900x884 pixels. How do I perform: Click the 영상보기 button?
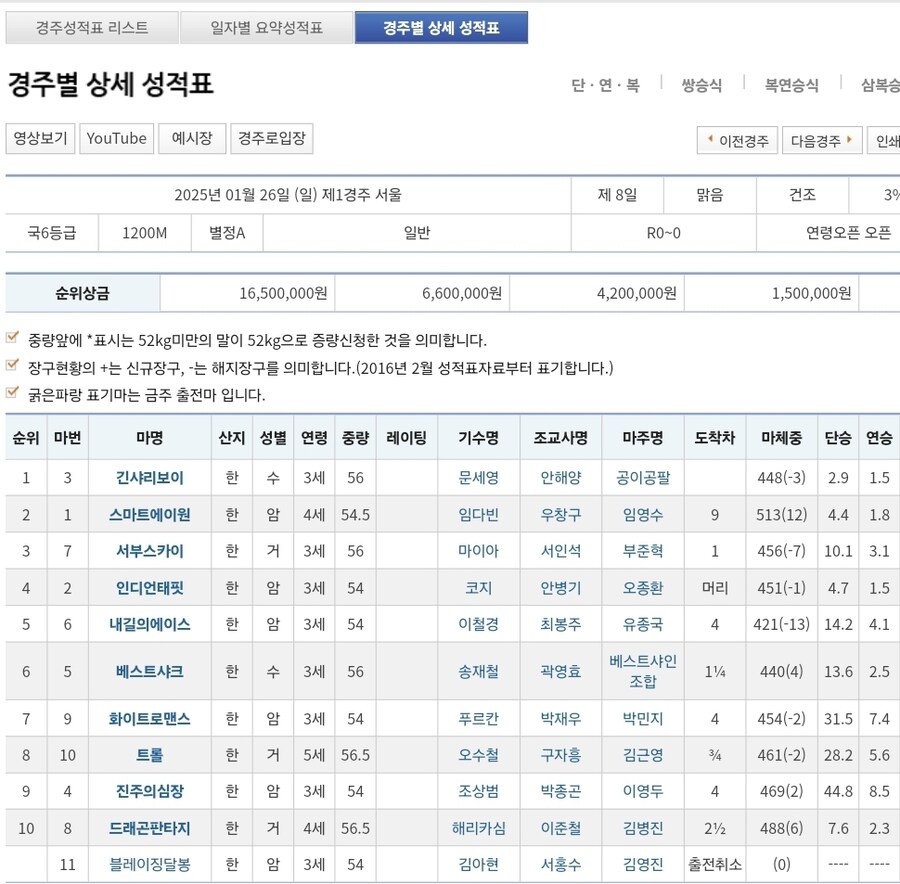tap(39, 139)
